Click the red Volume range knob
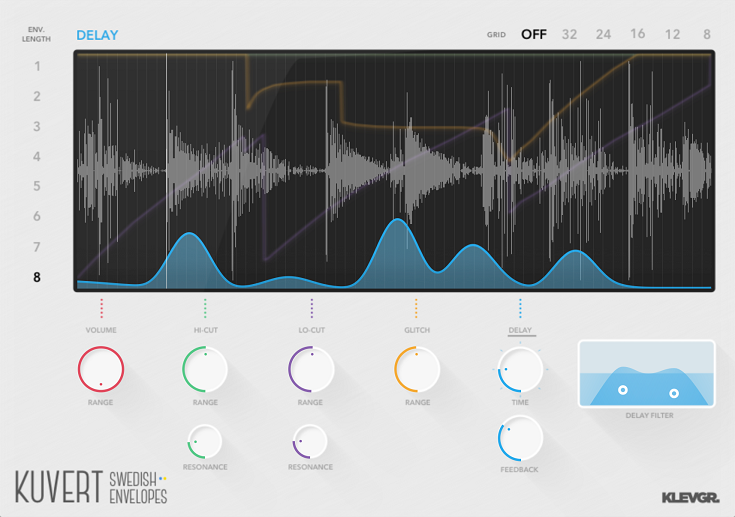 (101, 369)
